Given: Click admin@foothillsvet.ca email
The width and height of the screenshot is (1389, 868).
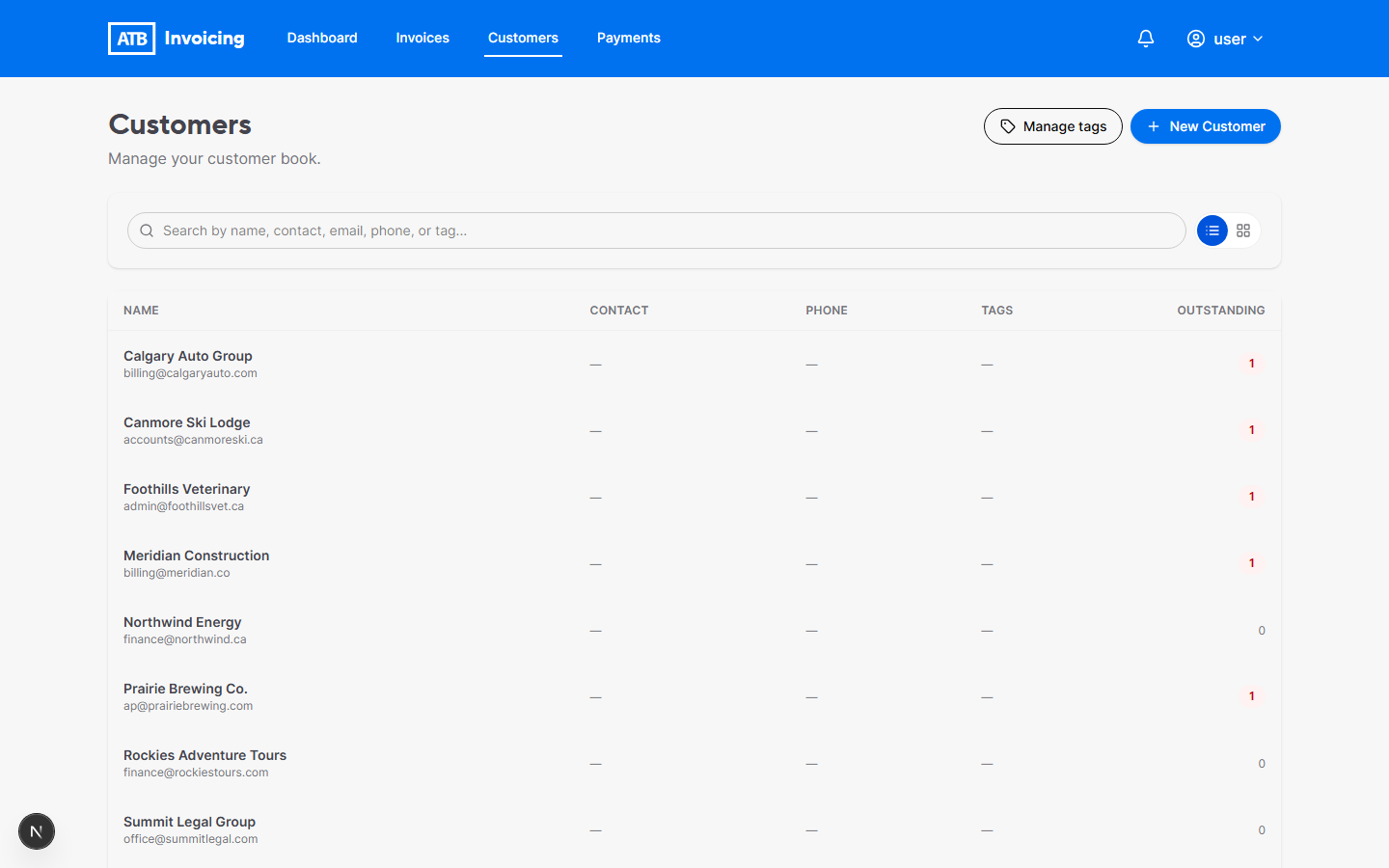Looking at the screenshot, I should [x=183, y=506].
